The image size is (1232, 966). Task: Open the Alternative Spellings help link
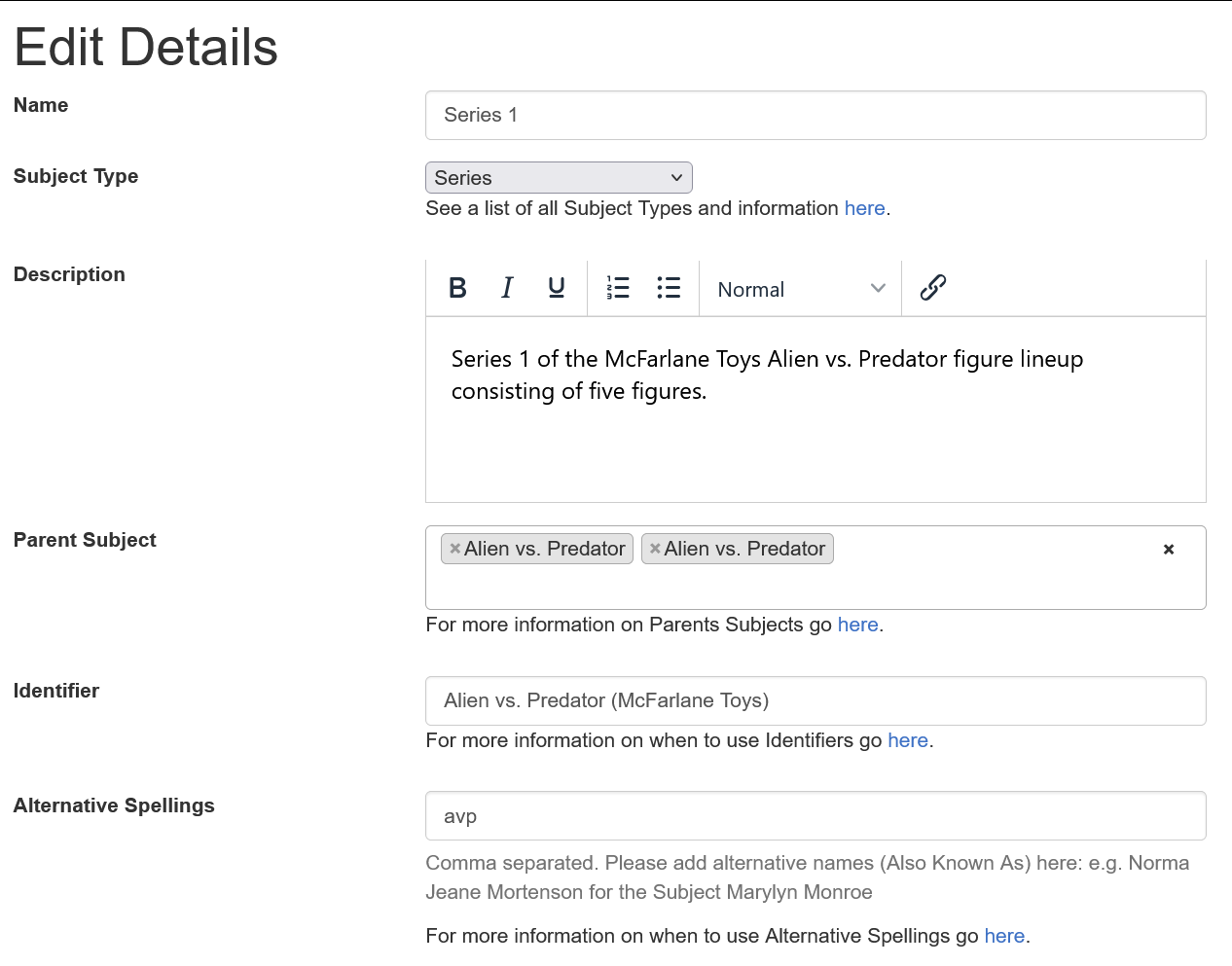pyautogui.click(x=1004, y=936)
